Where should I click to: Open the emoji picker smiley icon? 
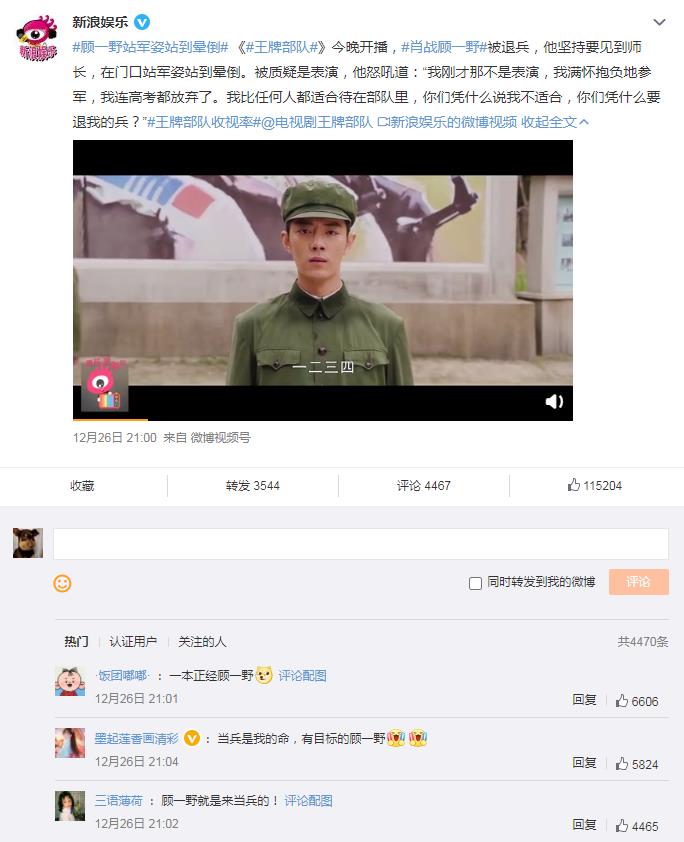point(62,583)
